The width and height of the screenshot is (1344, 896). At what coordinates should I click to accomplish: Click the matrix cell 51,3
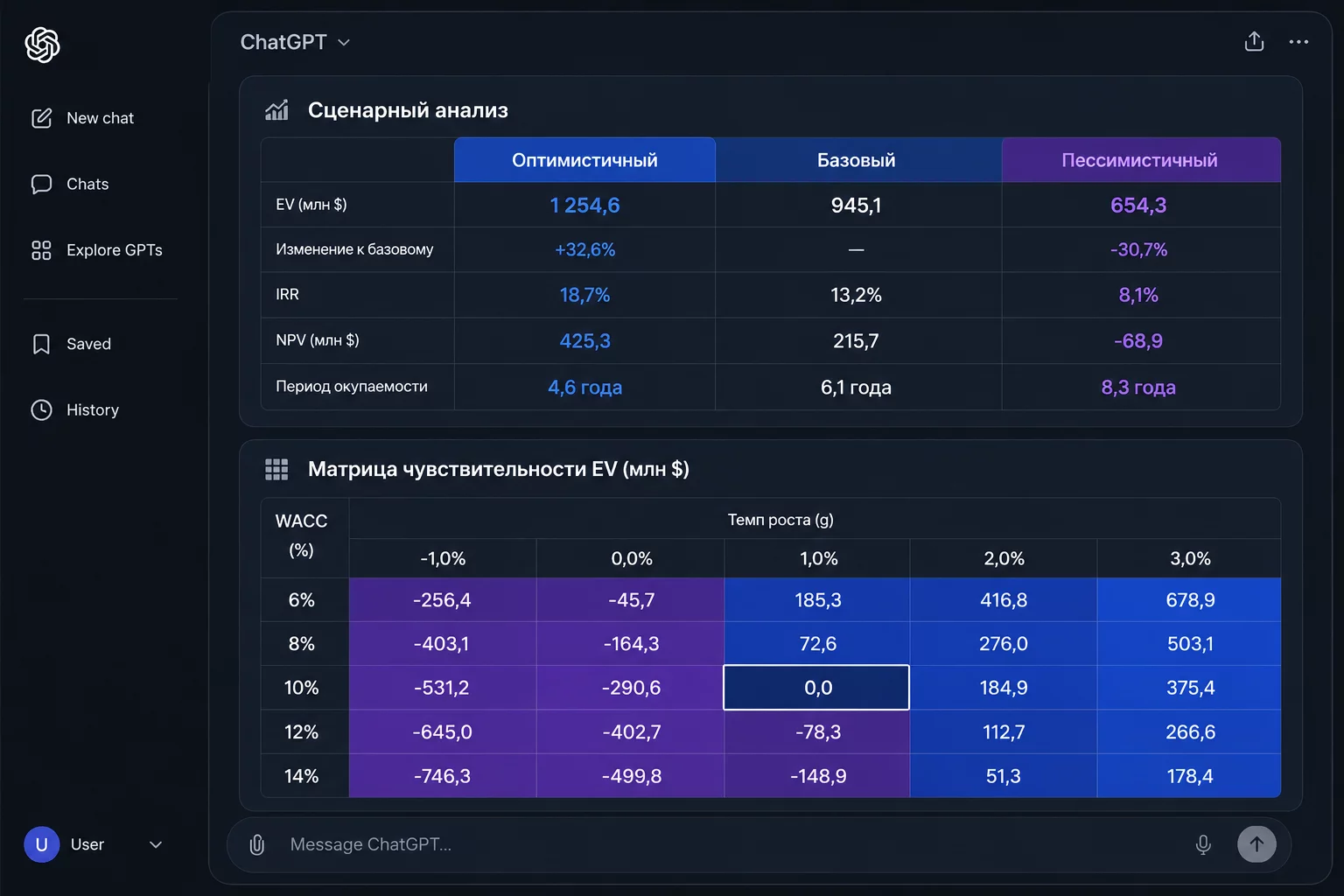[x=1004, y=776]
